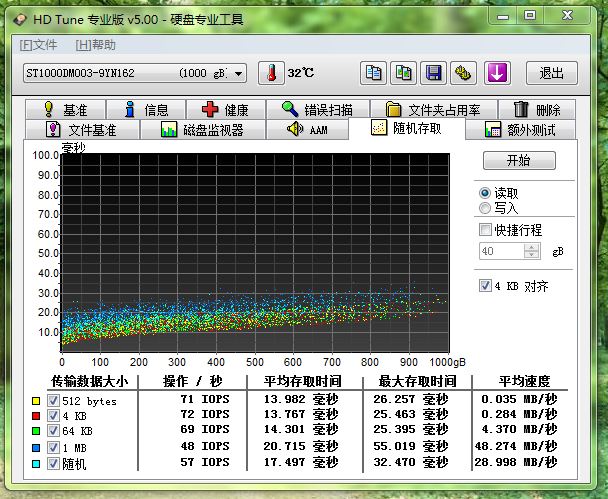Switch to the 错误扫描 tab

(318, 110)
